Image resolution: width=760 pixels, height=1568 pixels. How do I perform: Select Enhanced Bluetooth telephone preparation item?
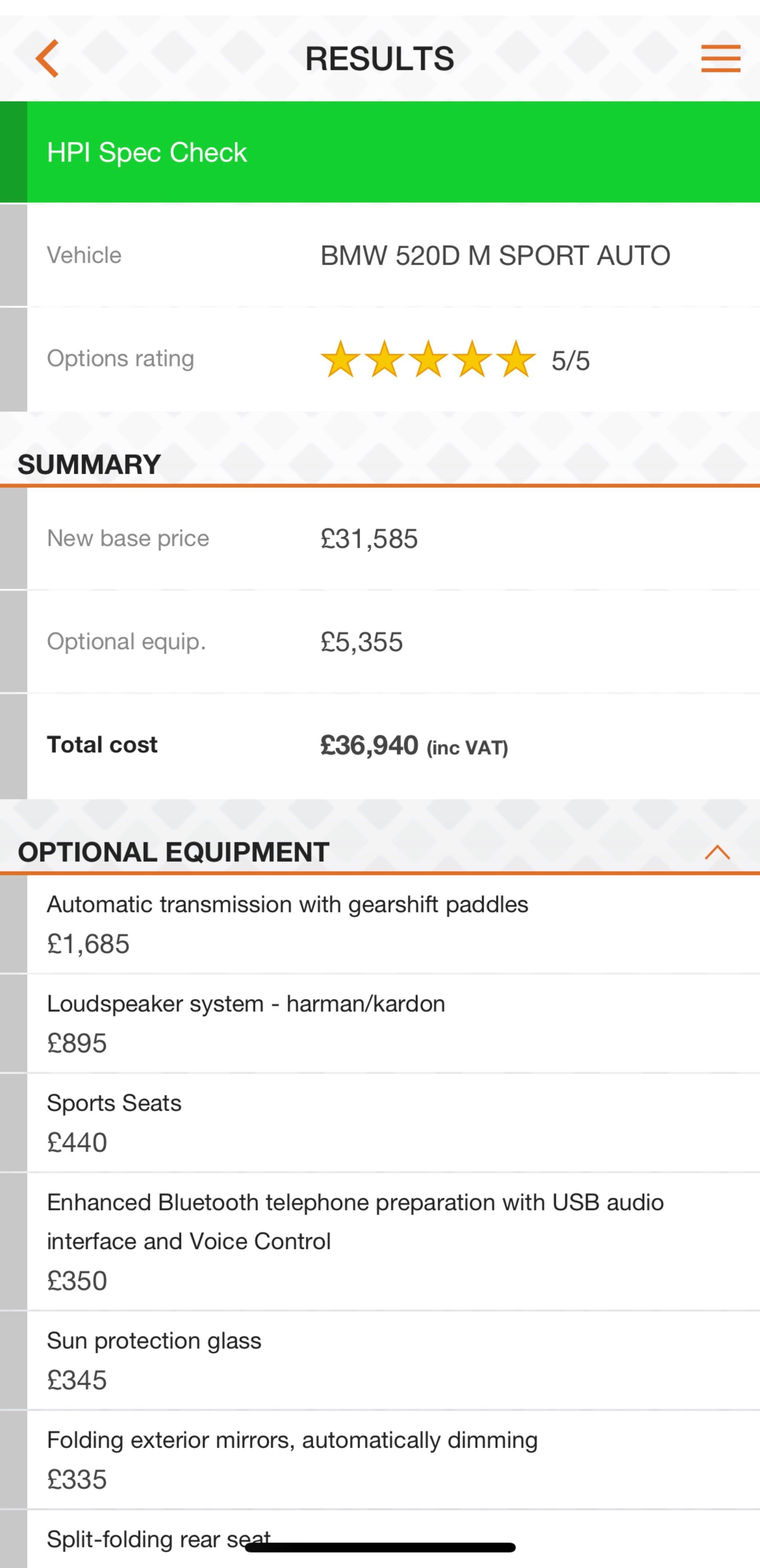pos(380,1241)
